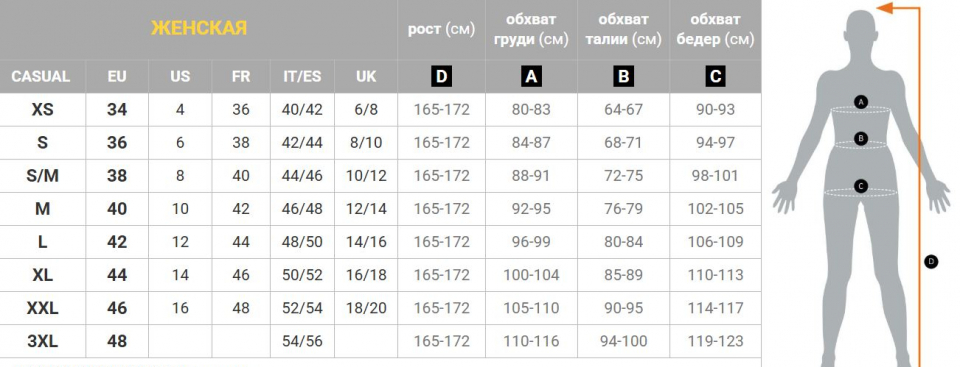960x367 pixels.
Task: Click the A marker on the figure's chest
Action: click(861, 102)
